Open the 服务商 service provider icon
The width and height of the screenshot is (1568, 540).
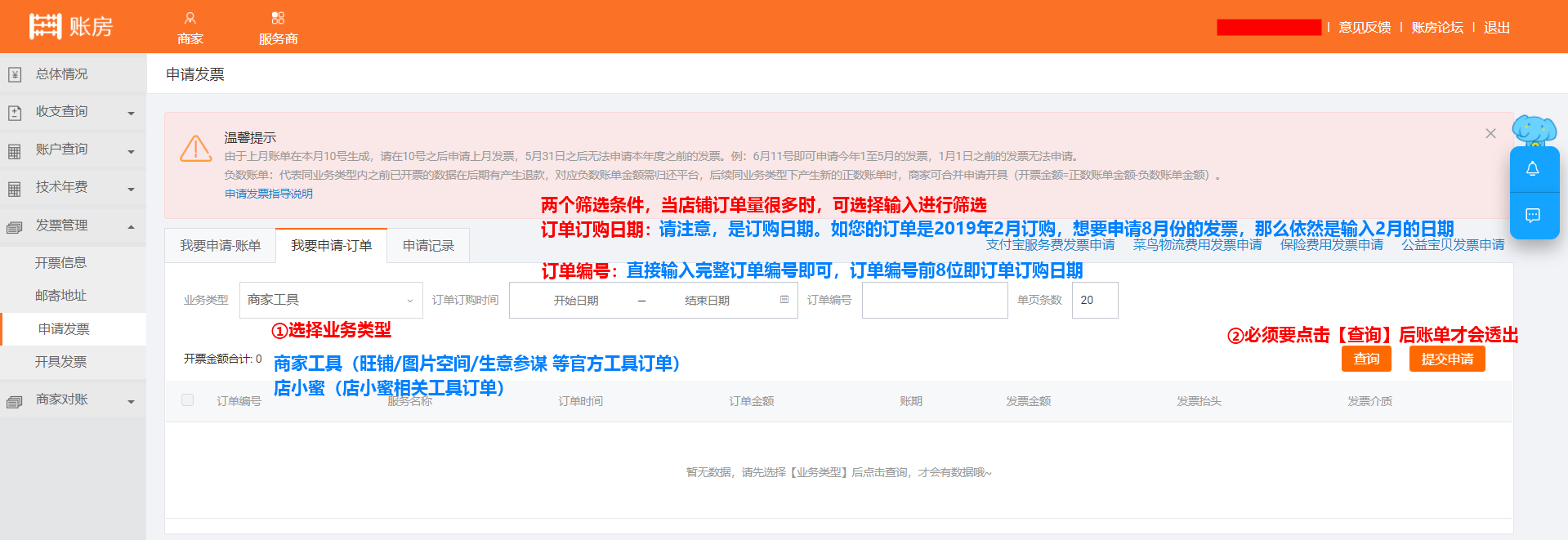[x=278, y=18]
